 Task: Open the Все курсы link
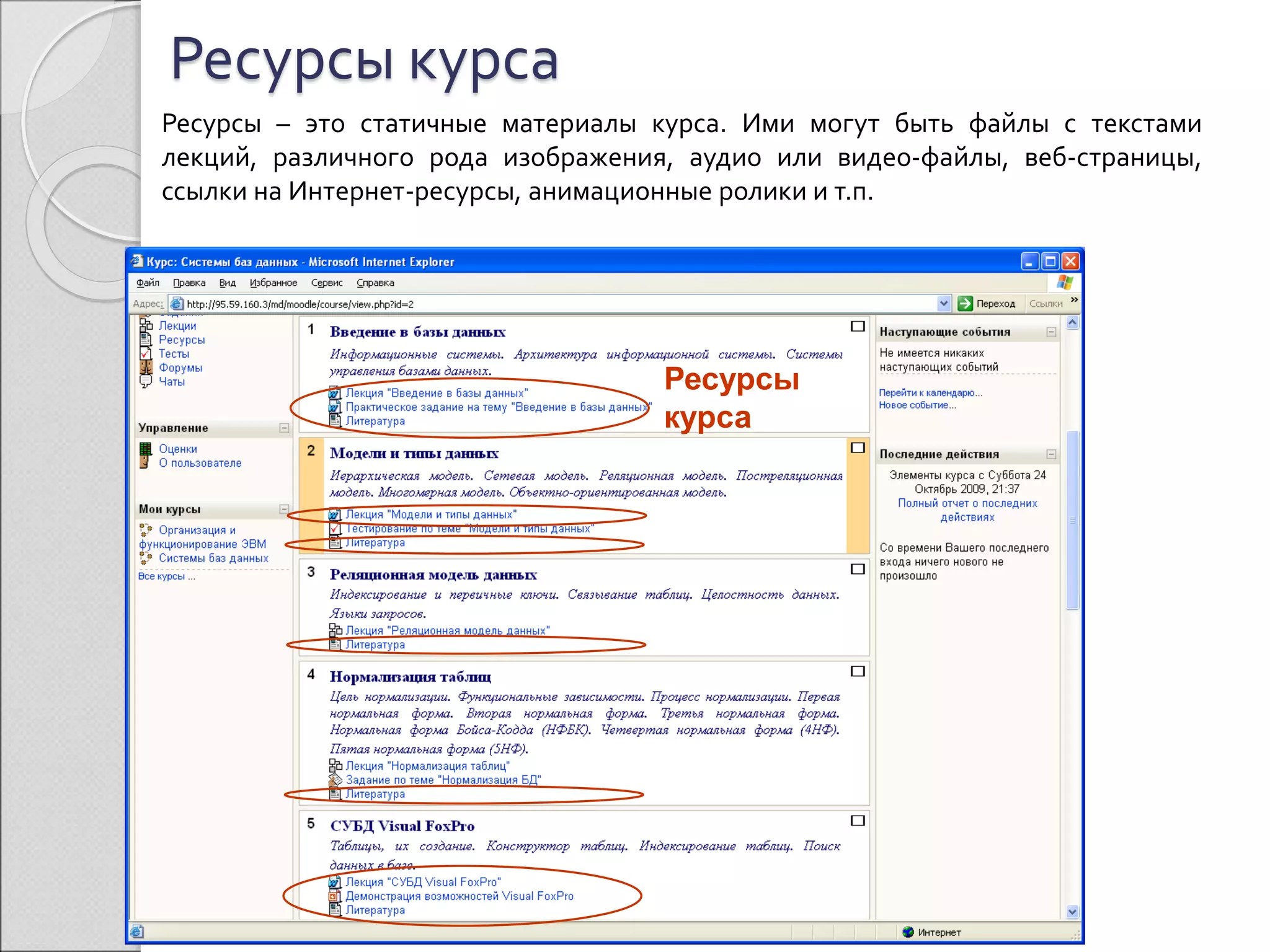166,576
